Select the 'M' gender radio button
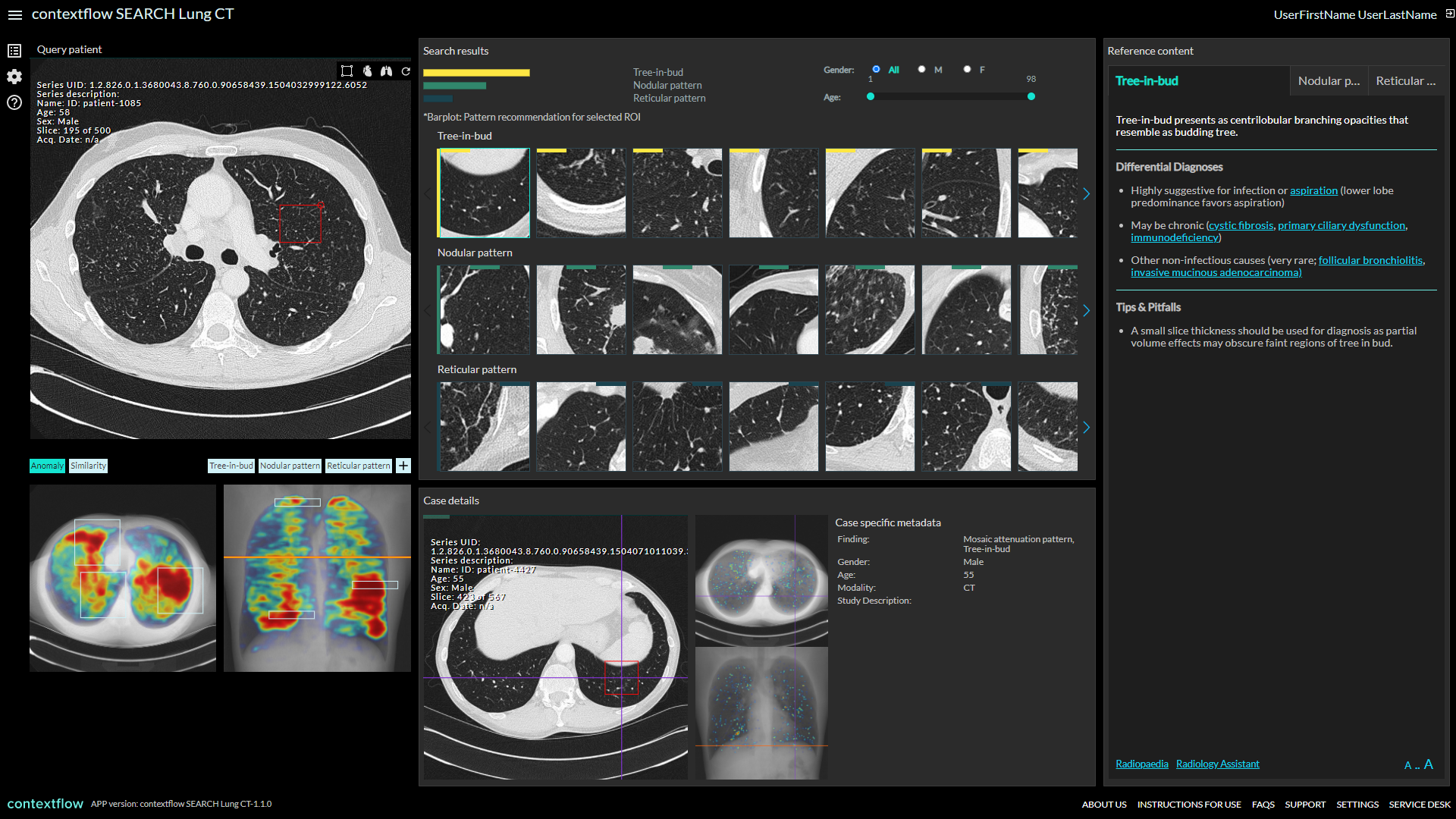1456x819 pixels. click(921, 69)
